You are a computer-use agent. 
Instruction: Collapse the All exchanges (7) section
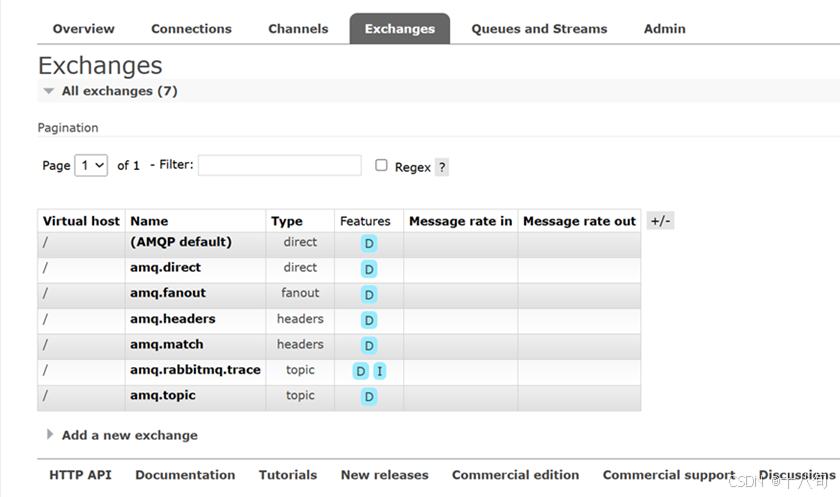tap(119, 91)
